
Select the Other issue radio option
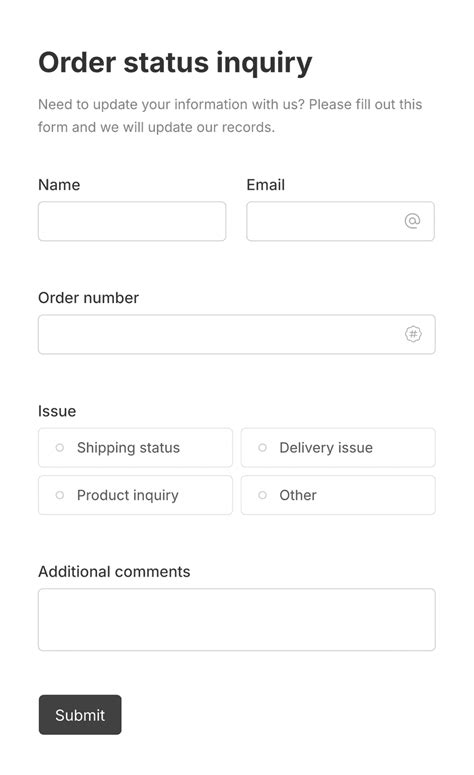click(338, 495)
